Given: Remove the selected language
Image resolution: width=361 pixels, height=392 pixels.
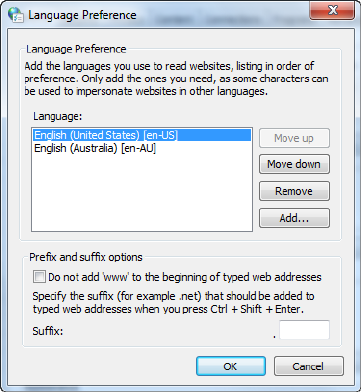Looking at the screenshot, I should coord(294,191).
